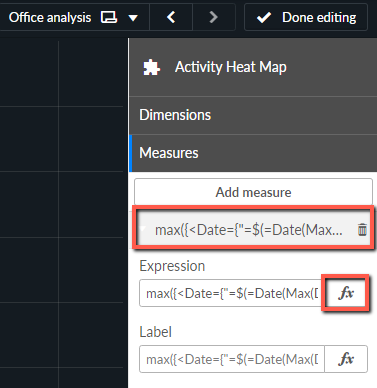Click the checkmark icon in Done editing
377x388 pixels.
tap(264, 17)
